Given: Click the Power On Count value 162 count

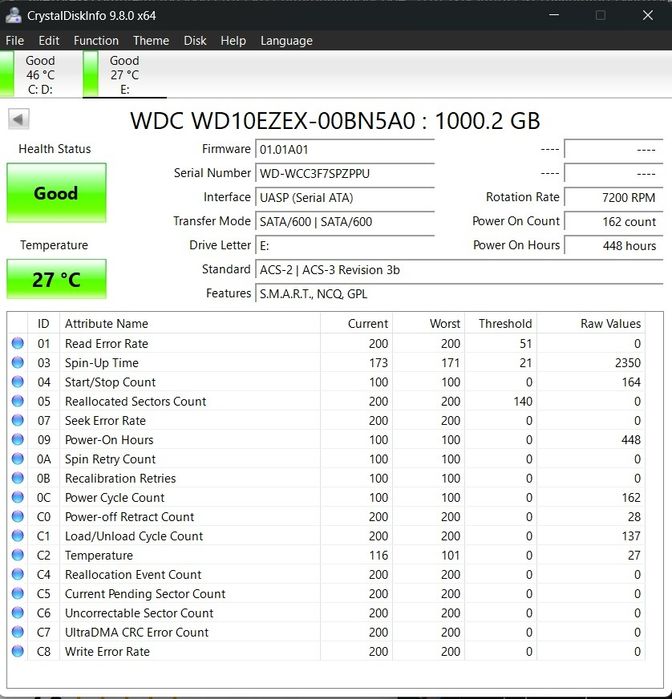Looking at the screenshot, I should tap(614, 221).
